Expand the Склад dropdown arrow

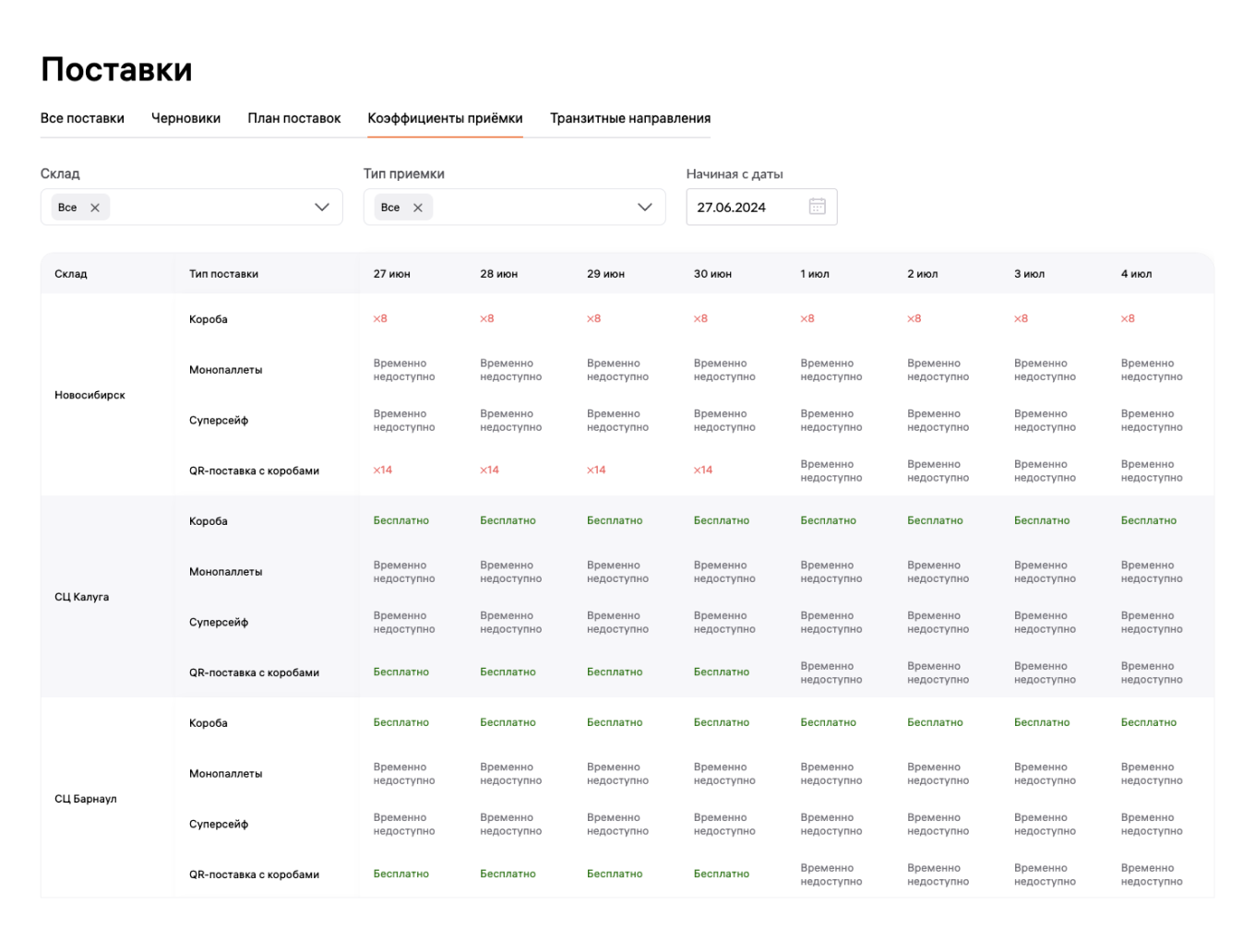[x=322, y=208]
